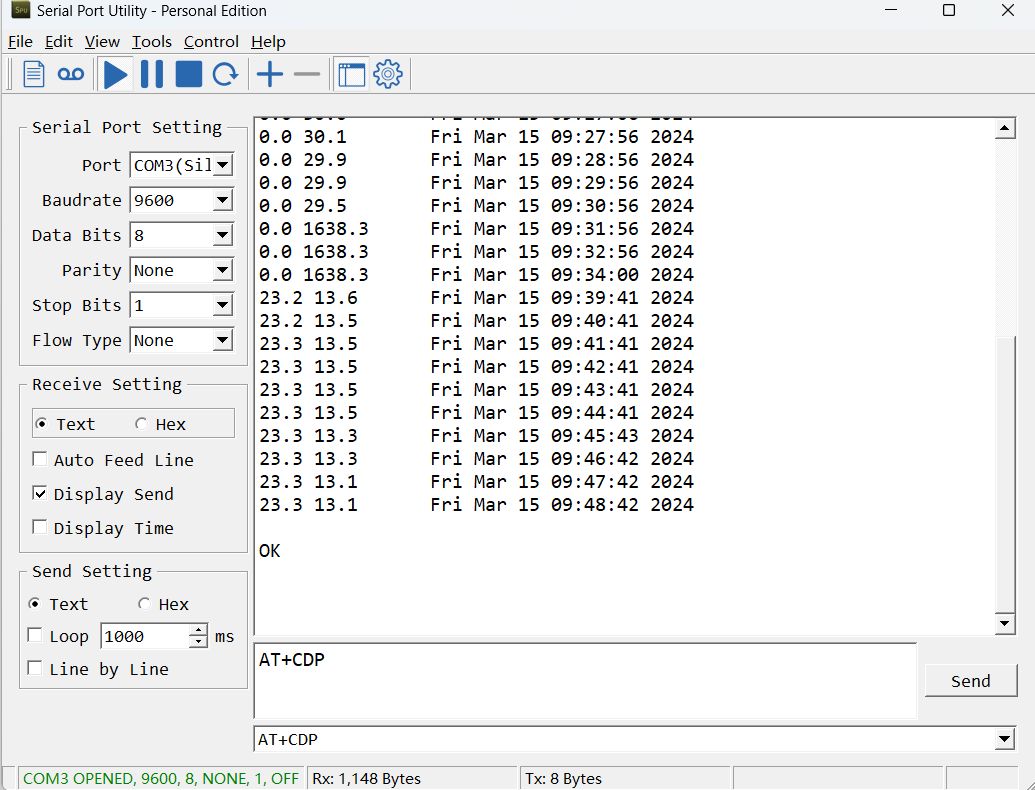This screenshot has height=790, width=1035.
Task: Expand the Baudrate dropdown
Action: coord(223,200)
